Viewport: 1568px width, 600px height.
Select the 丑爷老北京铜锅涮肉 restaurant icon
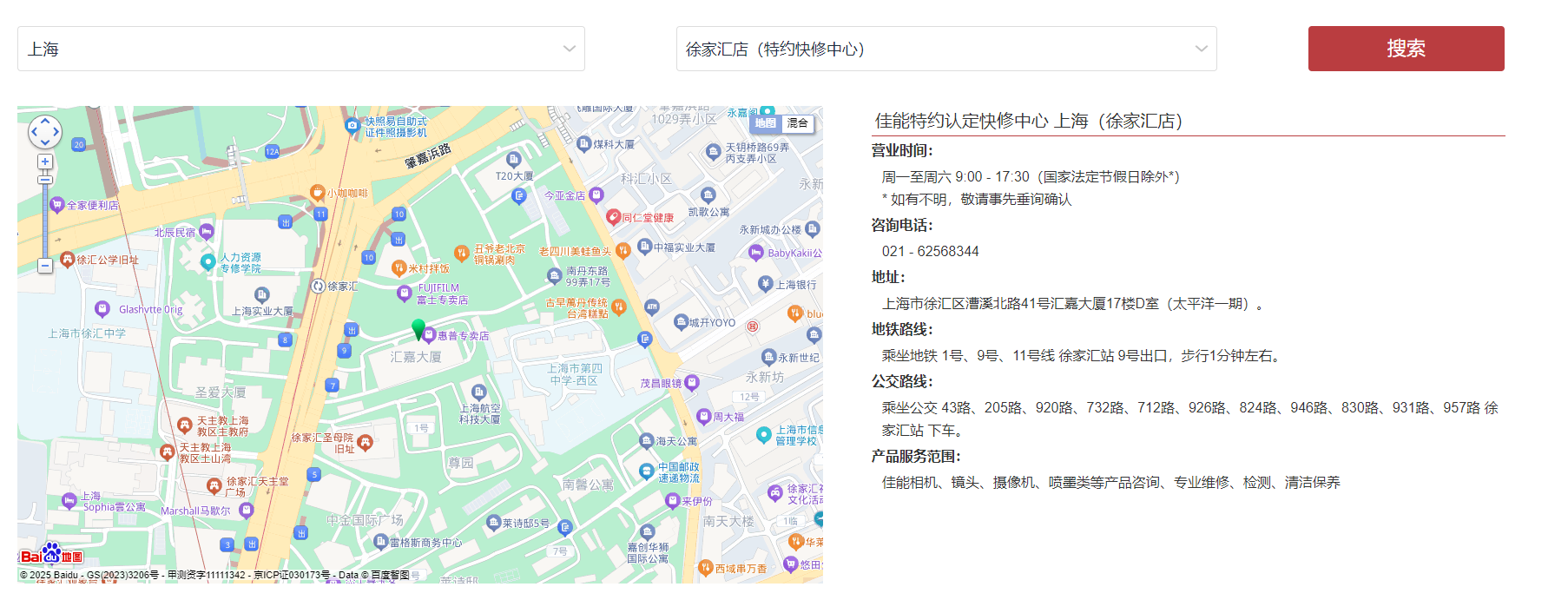point(462,254)
